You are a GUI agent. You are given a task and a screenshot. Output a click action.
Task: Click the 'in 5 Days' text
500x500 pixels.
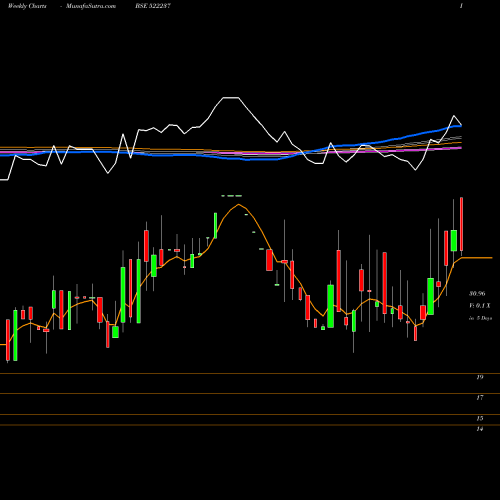(x=480, y=318)
